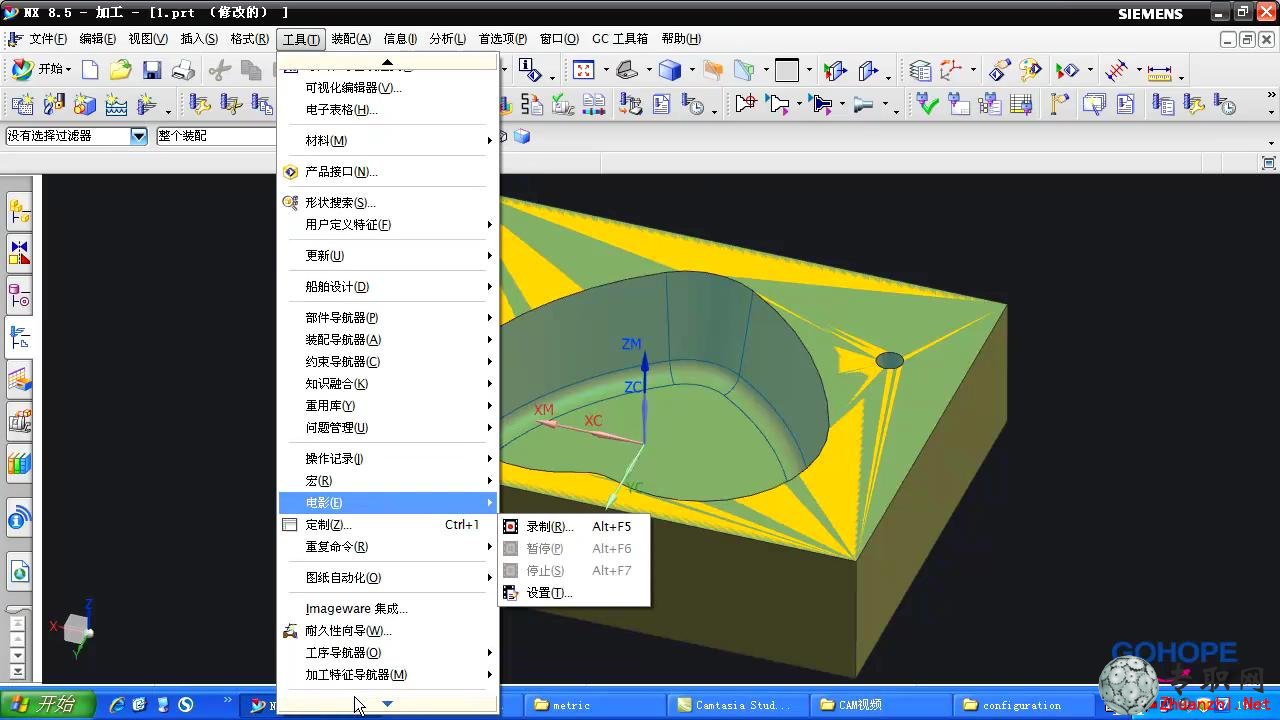Click the Print icon
Image resolution: width=1280 pixels, height=720 pixels.
(x=183, y=70)
